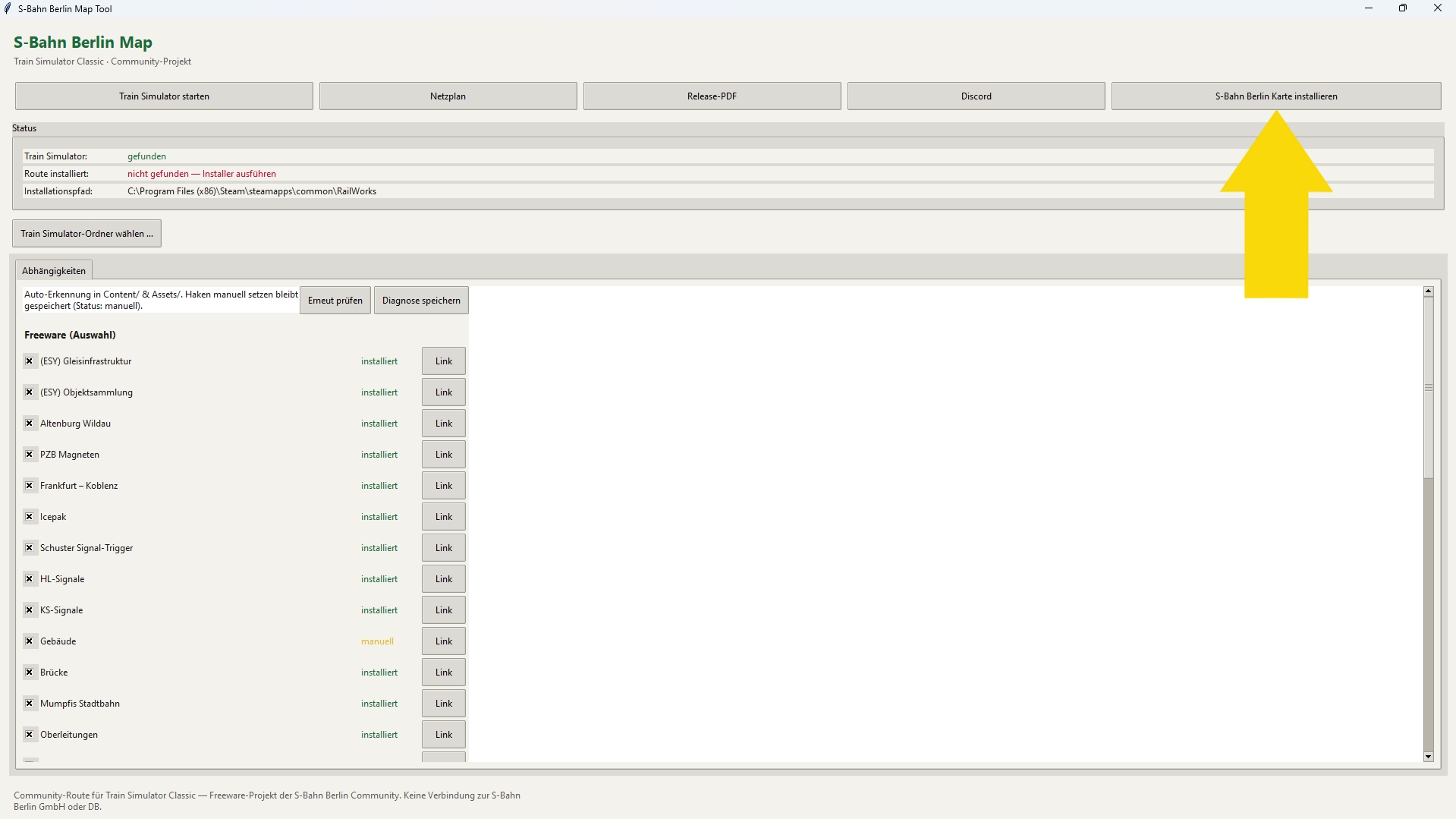Uncheck Brücke checkbox
The image size is (1456, 819).
(x=30, y=673)
